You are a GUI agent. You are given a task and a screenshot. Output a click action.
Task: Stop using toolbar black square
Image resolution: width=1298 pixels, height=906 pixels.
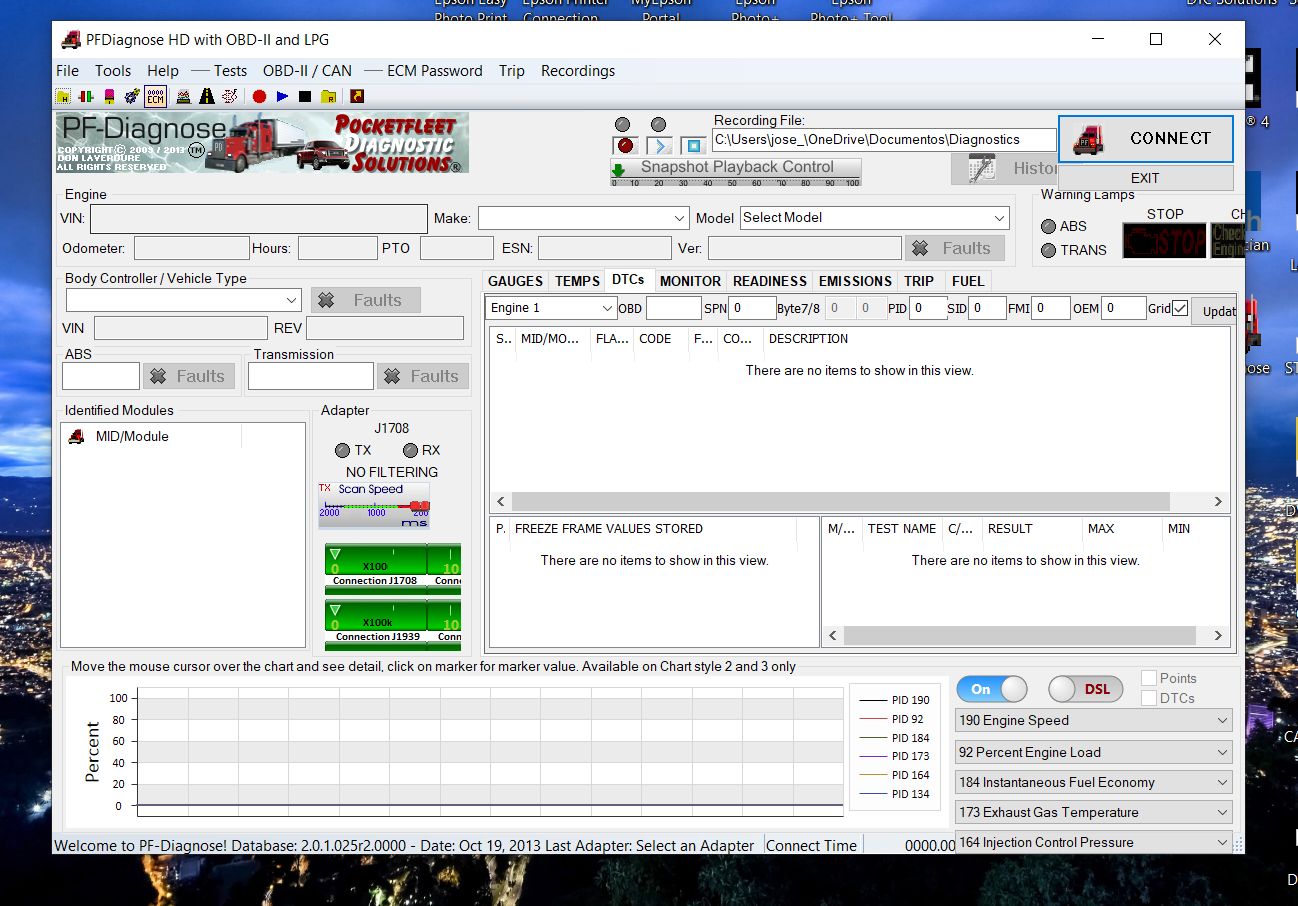[x=305, y=96]
